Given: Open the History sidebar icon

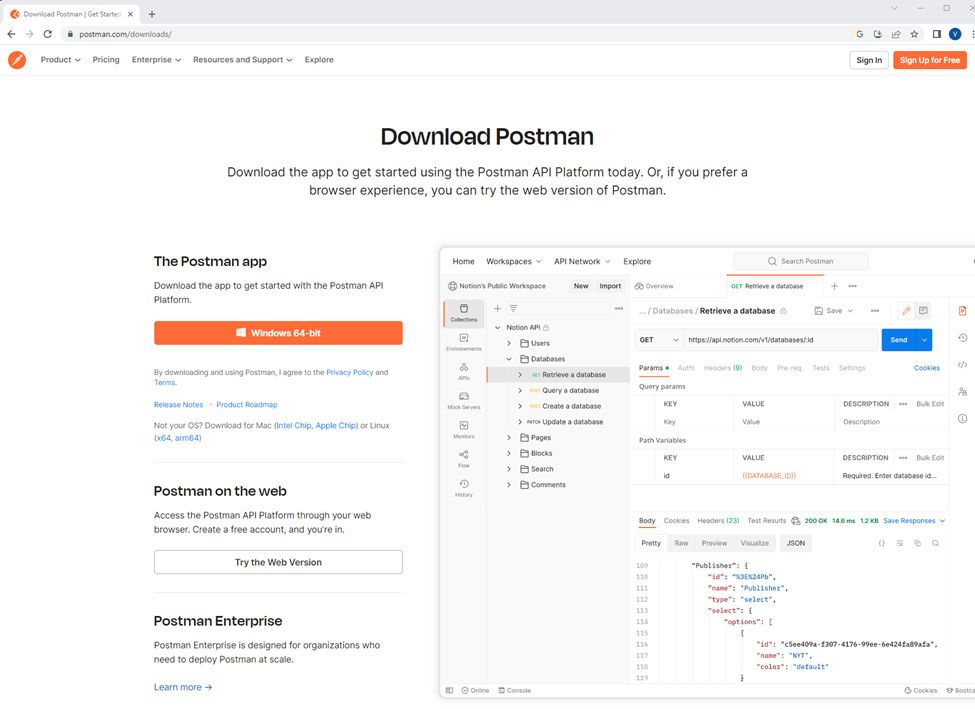Looking at the screenshot, I should (x=464, y=488).
